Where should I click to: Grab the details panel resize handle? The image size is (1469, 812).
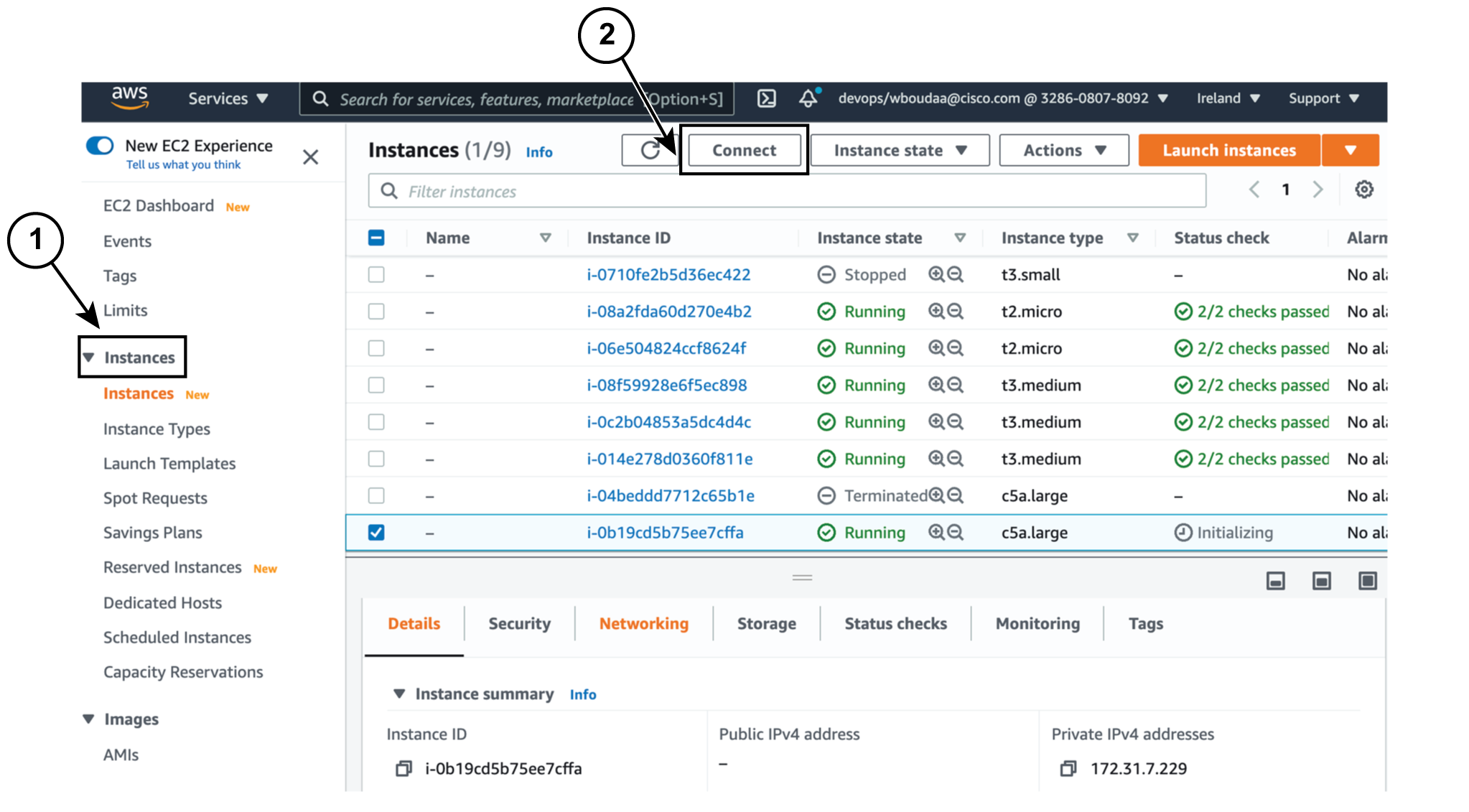coord(802,577)
